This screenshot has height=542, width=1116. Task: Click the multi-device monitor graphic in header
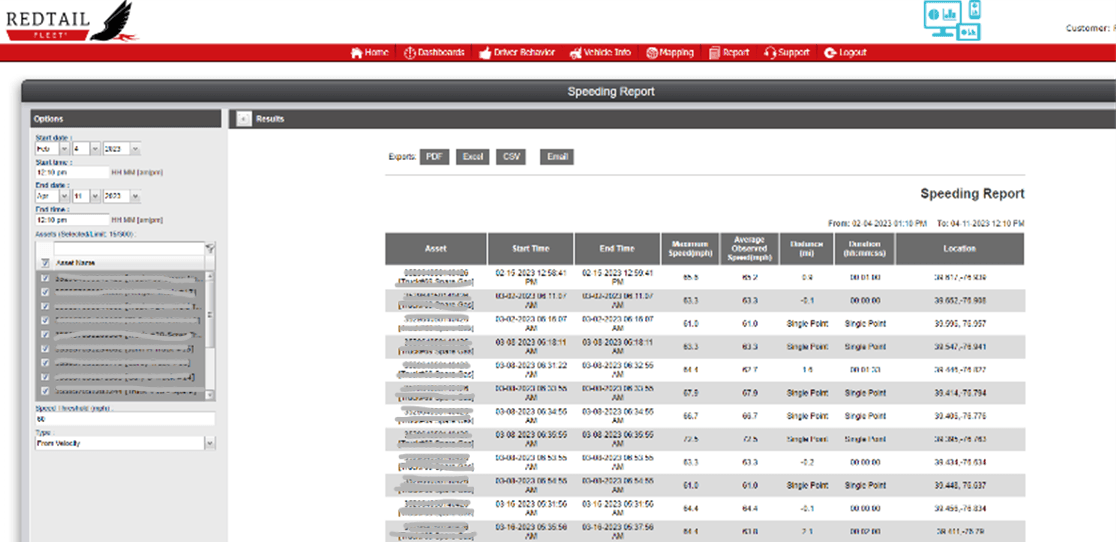[x=951, y=20]
